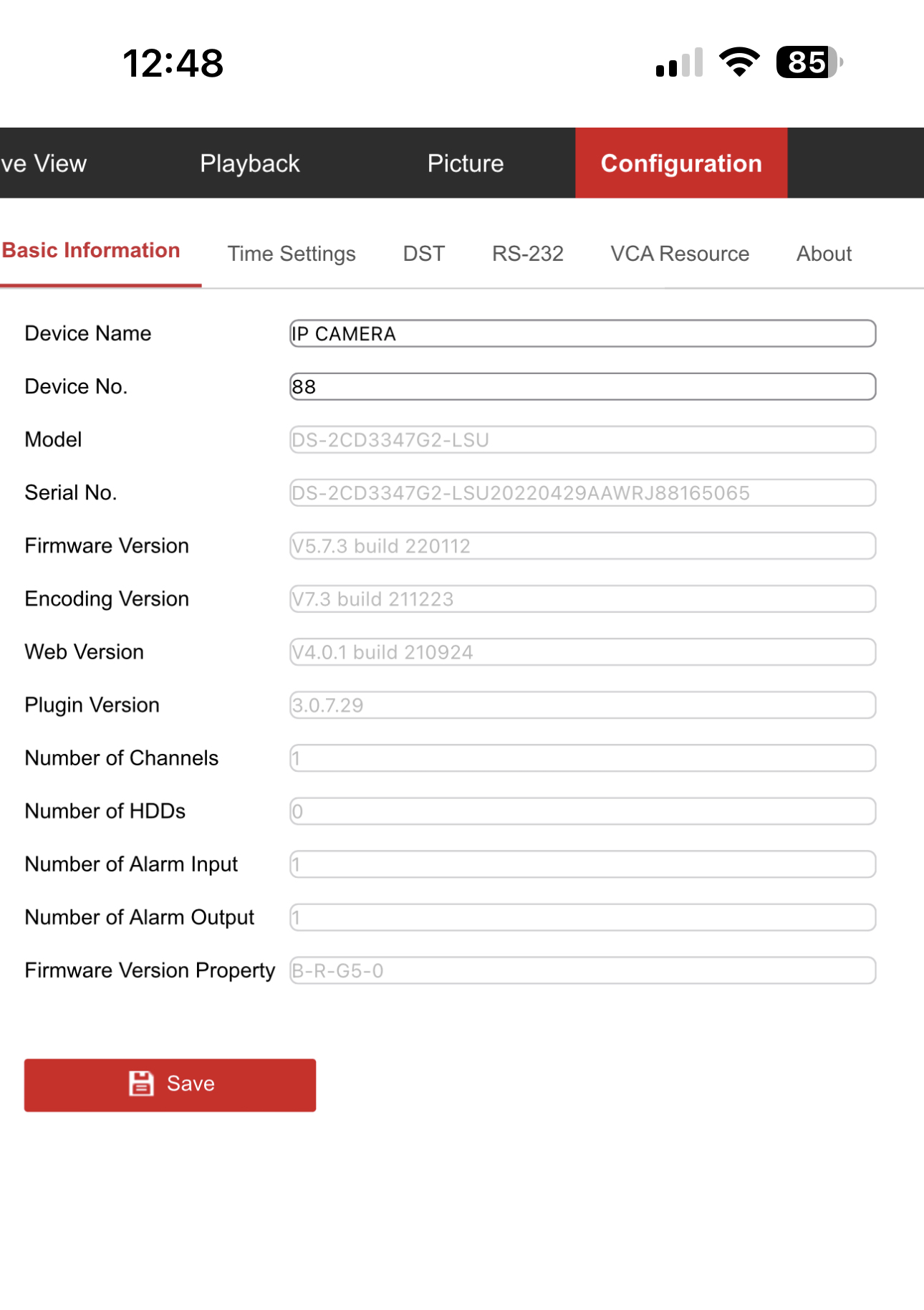Select the Basic Information sub-tab
The height and width of the screenshot is (1310, 924).
(92, 251)
